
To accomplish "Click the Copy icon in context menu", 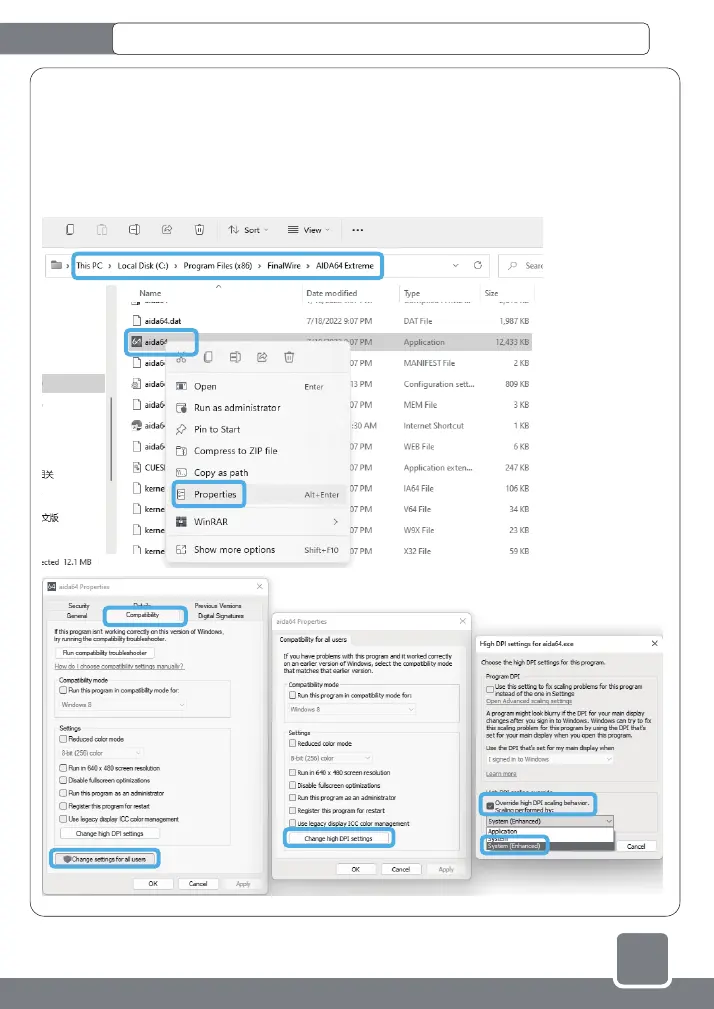I will (x=208, y=357).
